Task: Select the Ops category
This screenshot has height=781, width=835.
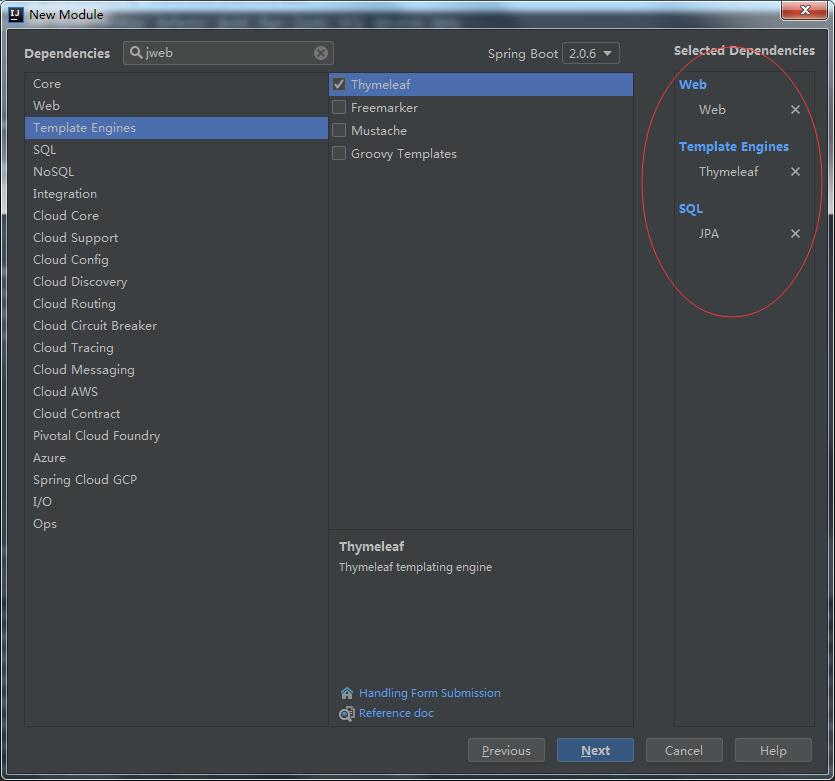Action: (176, 524)
